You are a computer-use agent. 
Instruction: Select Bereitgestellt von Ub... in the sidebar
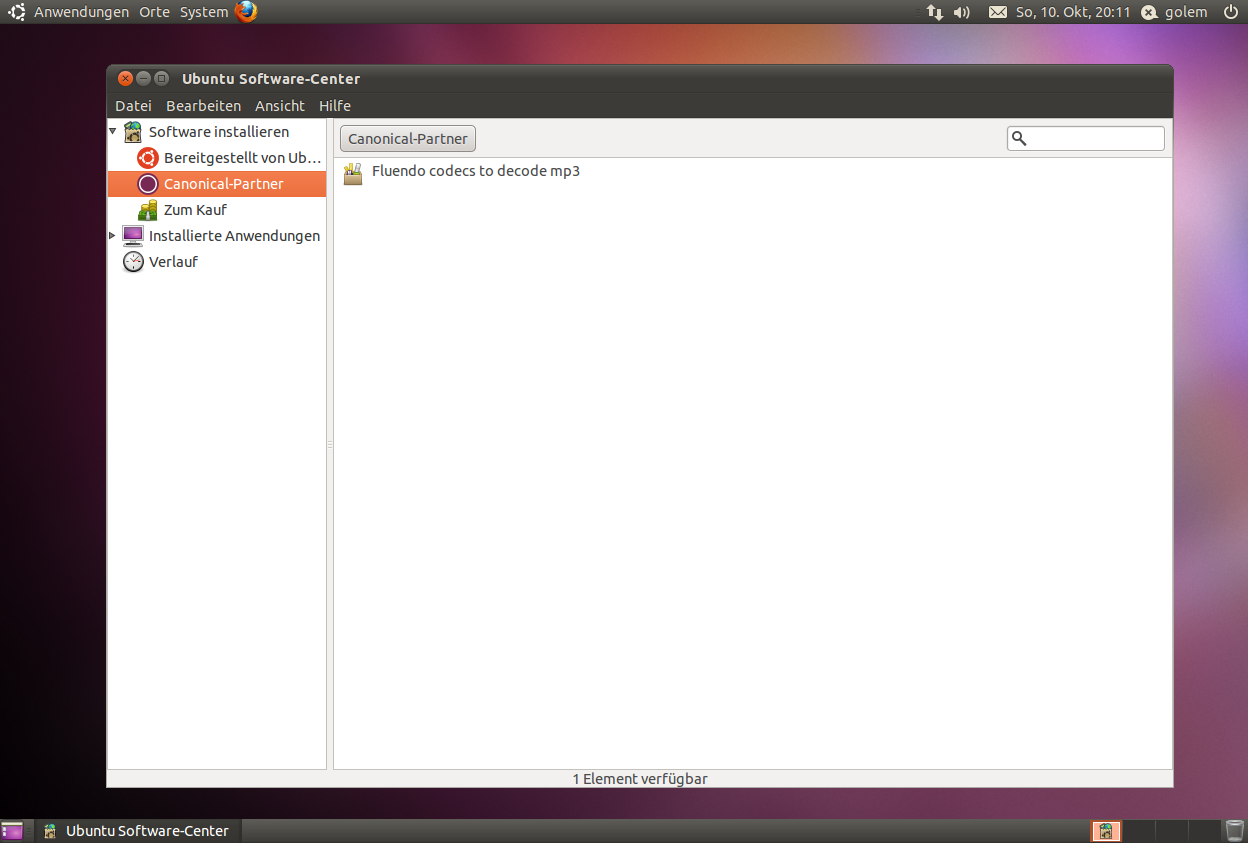coord(243,158)
